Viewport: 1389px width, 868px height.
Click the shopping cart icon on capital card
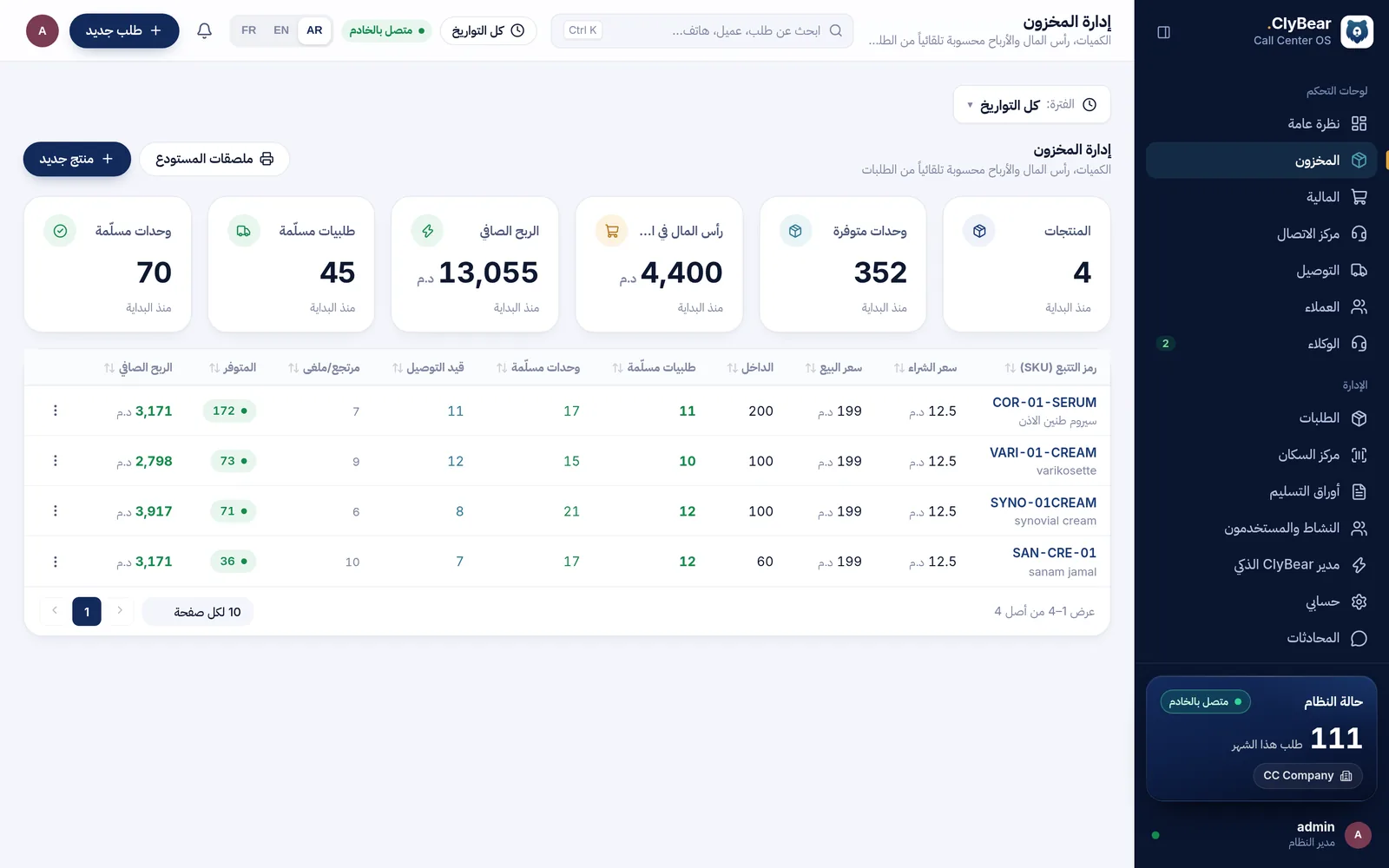[x=612, y=231]
